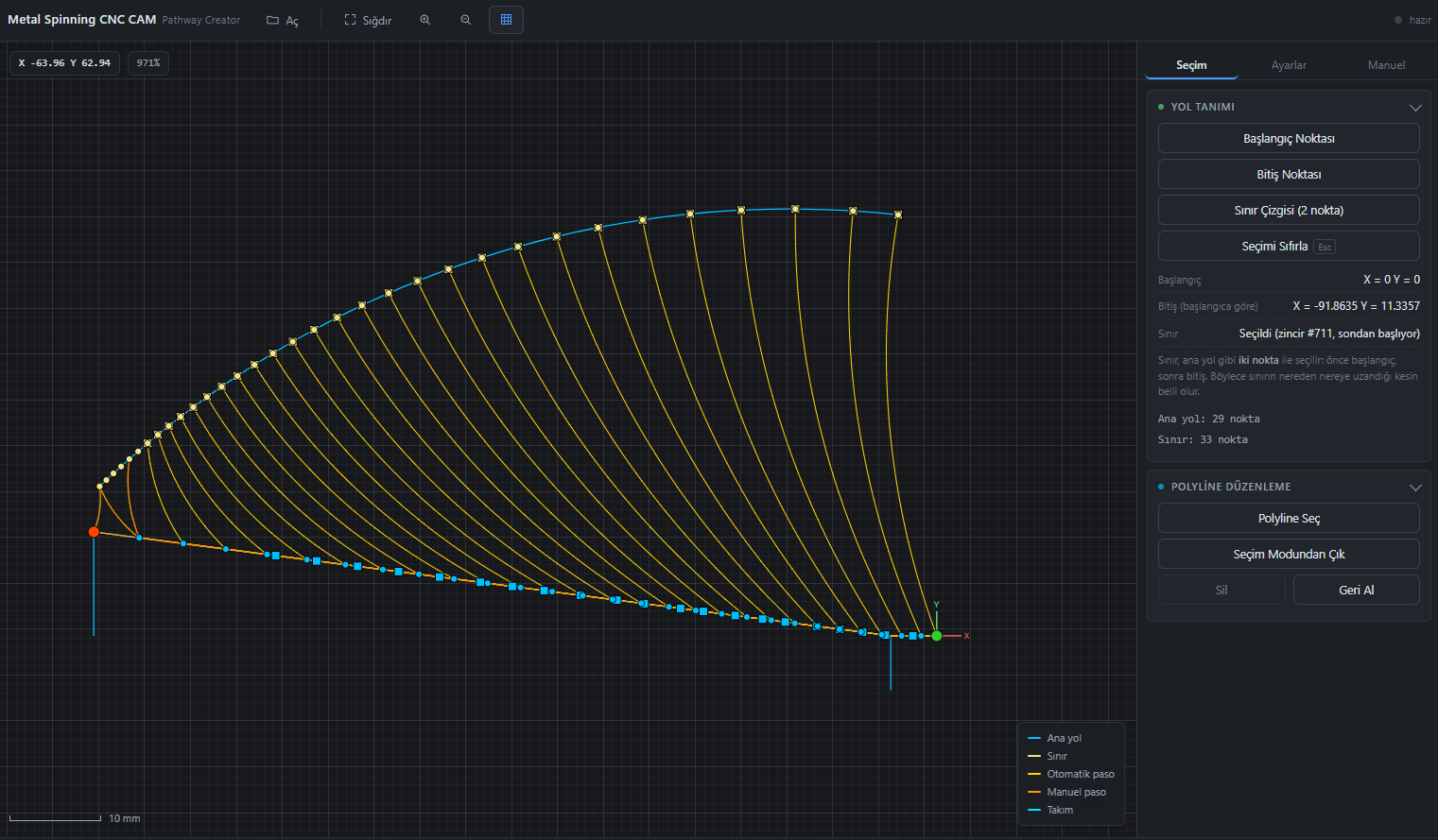Click the zoom percentage 971% readout

point(148,63)
